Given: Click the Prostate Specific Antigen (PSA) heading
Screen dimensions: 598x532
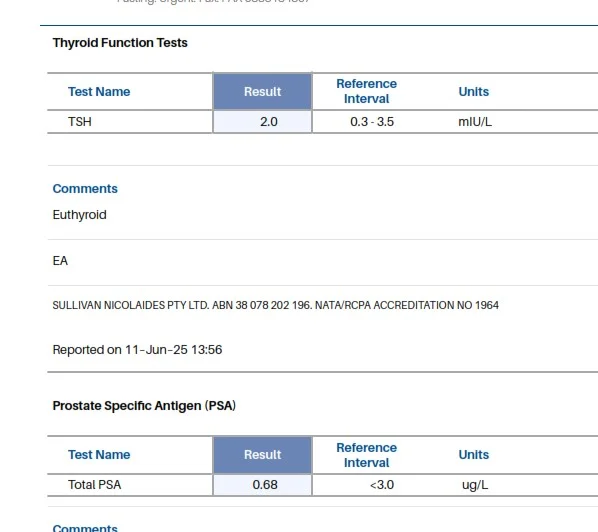Looking at the screenshot, I should coord(144,405).
